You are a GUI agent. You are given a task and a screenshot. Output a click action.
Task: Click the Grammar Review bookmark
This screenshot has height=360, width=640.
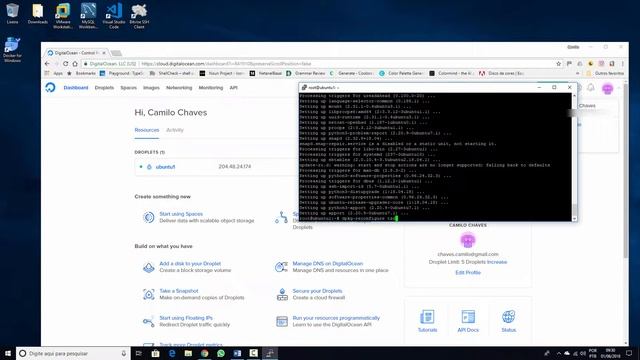306,73
